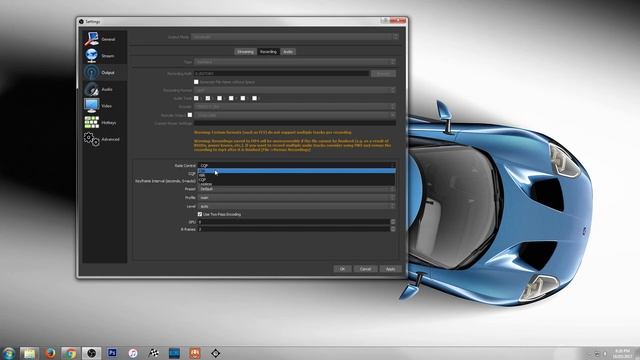
Task: Switch to the Streaming tab
Action: point(245,52)
